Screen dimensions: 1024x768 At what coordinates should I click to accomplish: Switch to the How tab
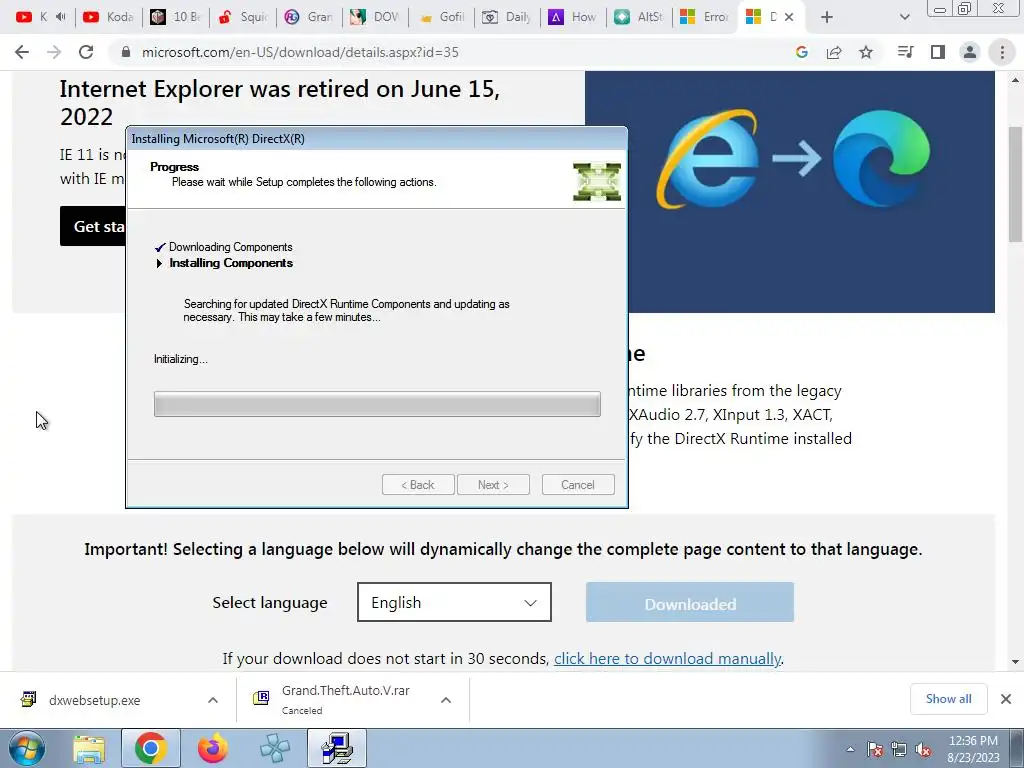[573, 17]
